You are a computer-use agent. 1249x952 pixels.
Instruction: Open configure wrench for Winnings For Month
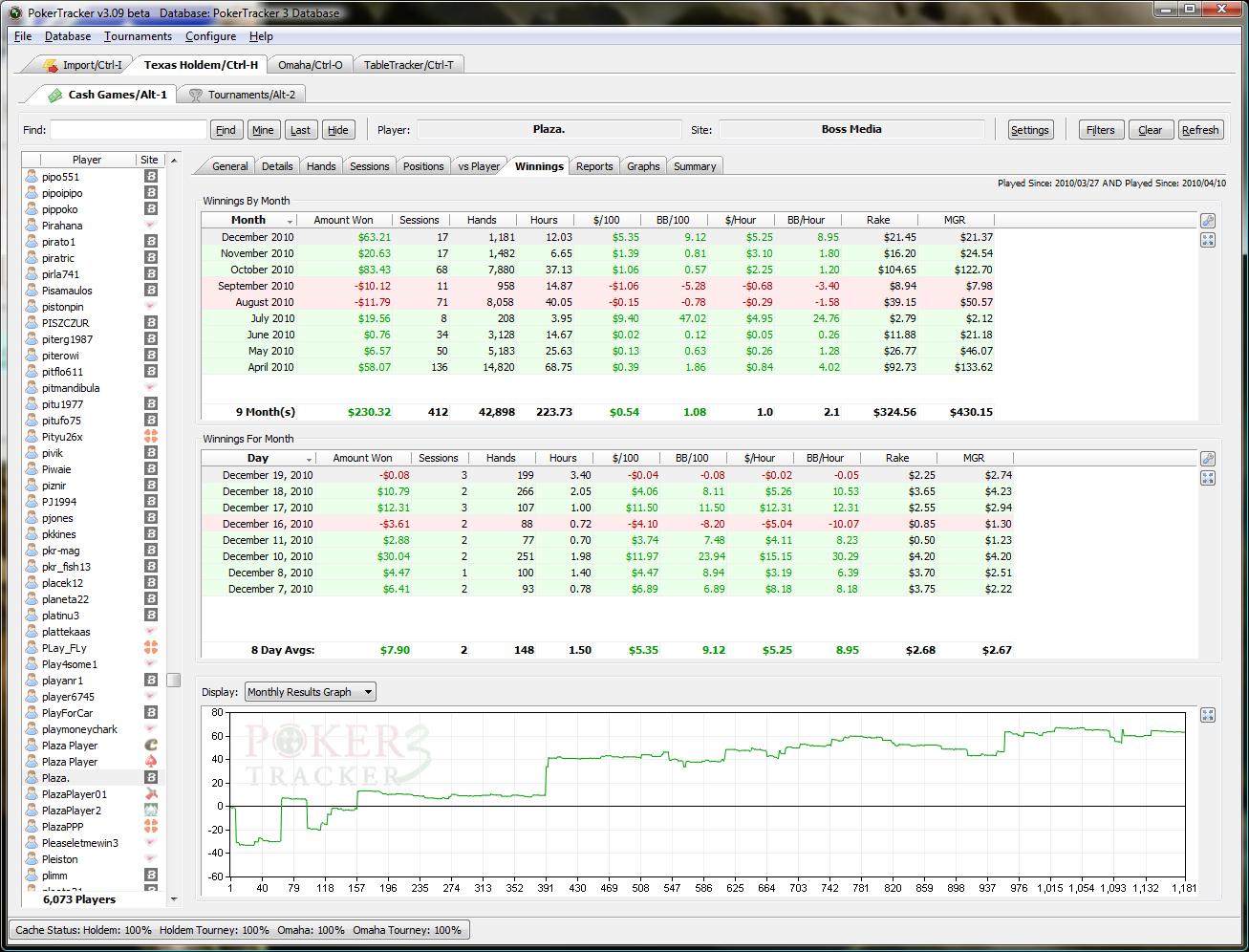coord(1208,459)
